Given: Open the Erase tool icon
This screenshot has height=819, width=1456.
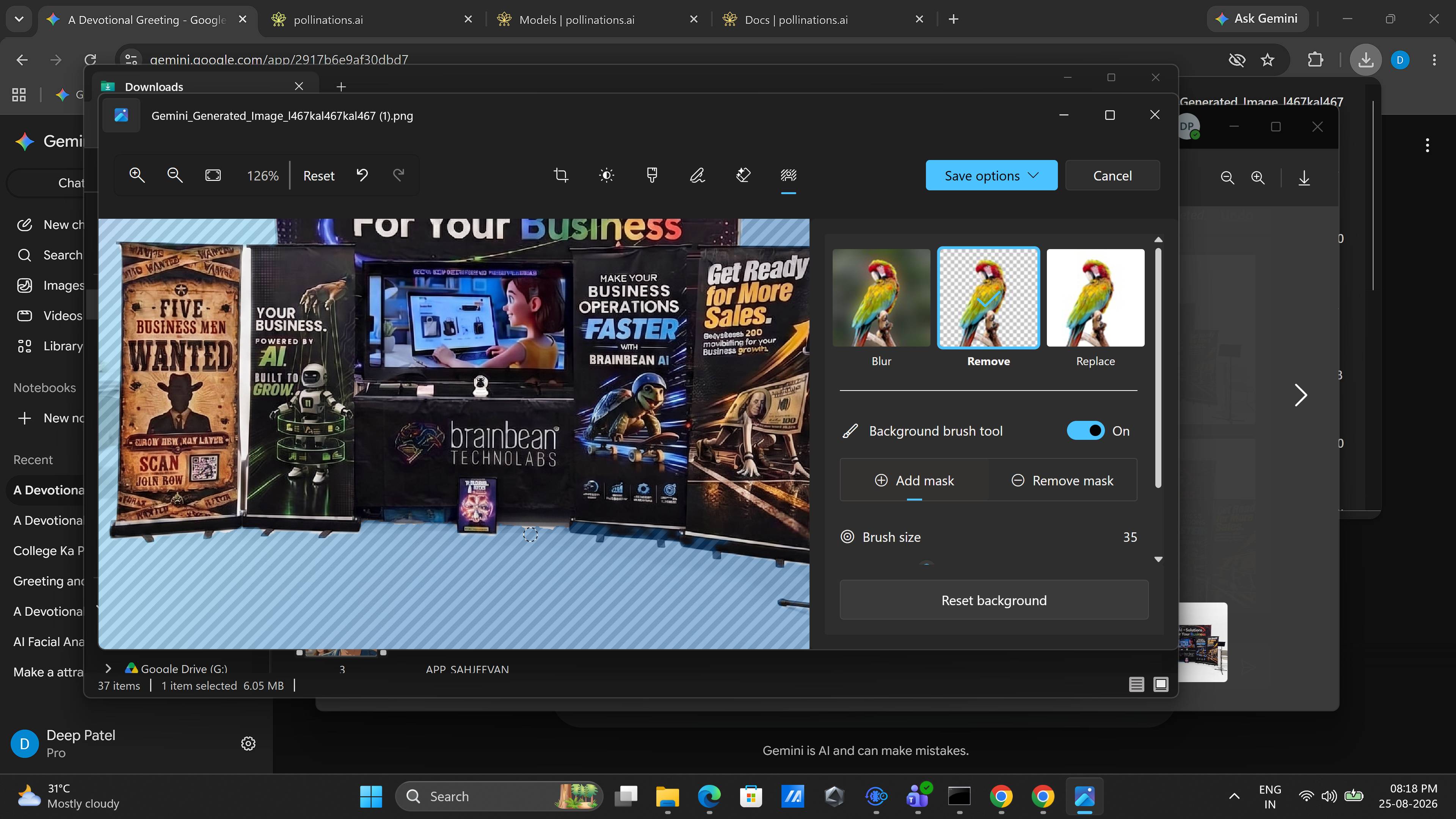Looking at the screenshot, I should (x=743, y=175).
